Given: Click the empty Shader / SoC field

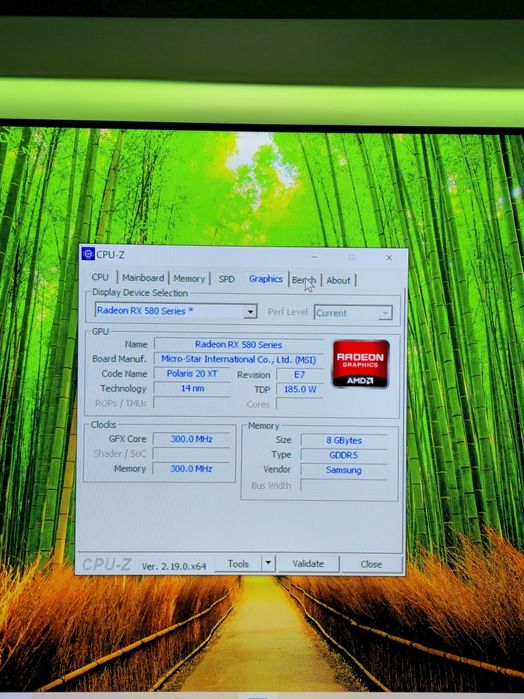Looking at the screenshot, I should (x=191, y=454).
